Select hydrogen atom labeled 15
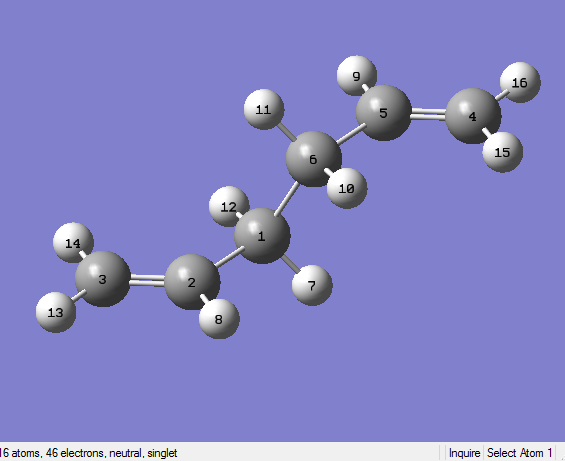The image size is (565, 461). (503, 152)
